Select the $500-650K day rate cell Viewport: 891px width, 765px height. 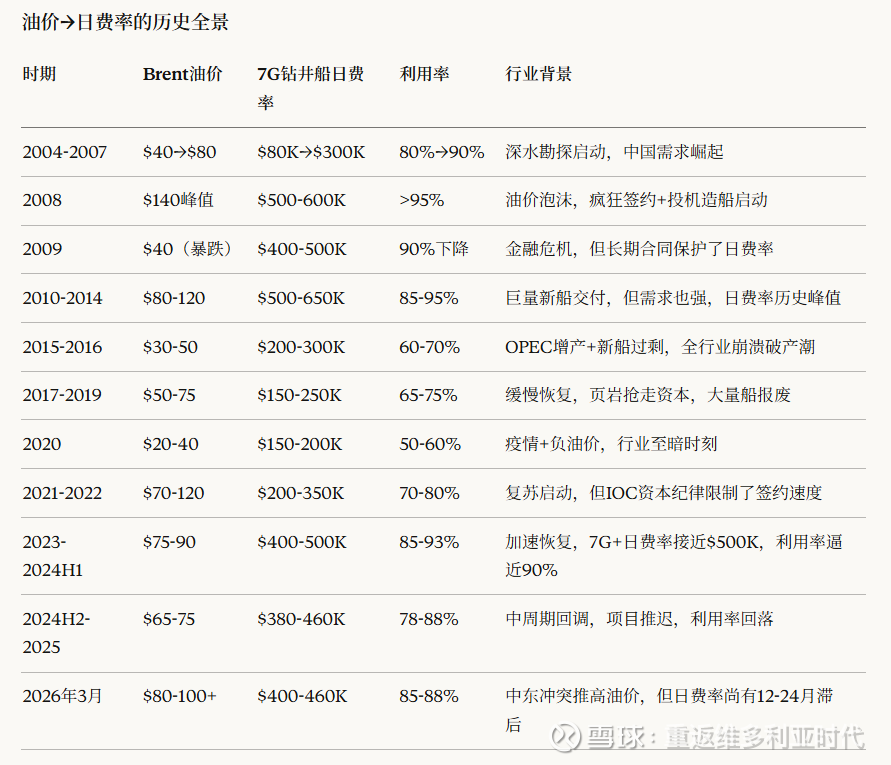click(x=301, y=298)
